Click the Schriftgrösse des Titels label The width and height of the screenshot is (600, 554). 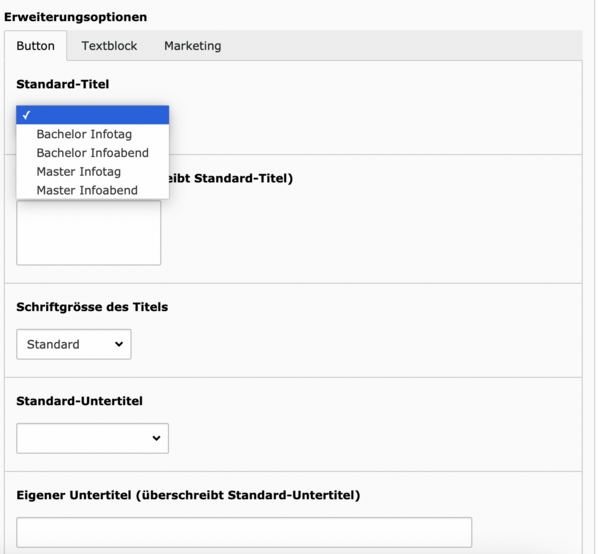(92, 307)
